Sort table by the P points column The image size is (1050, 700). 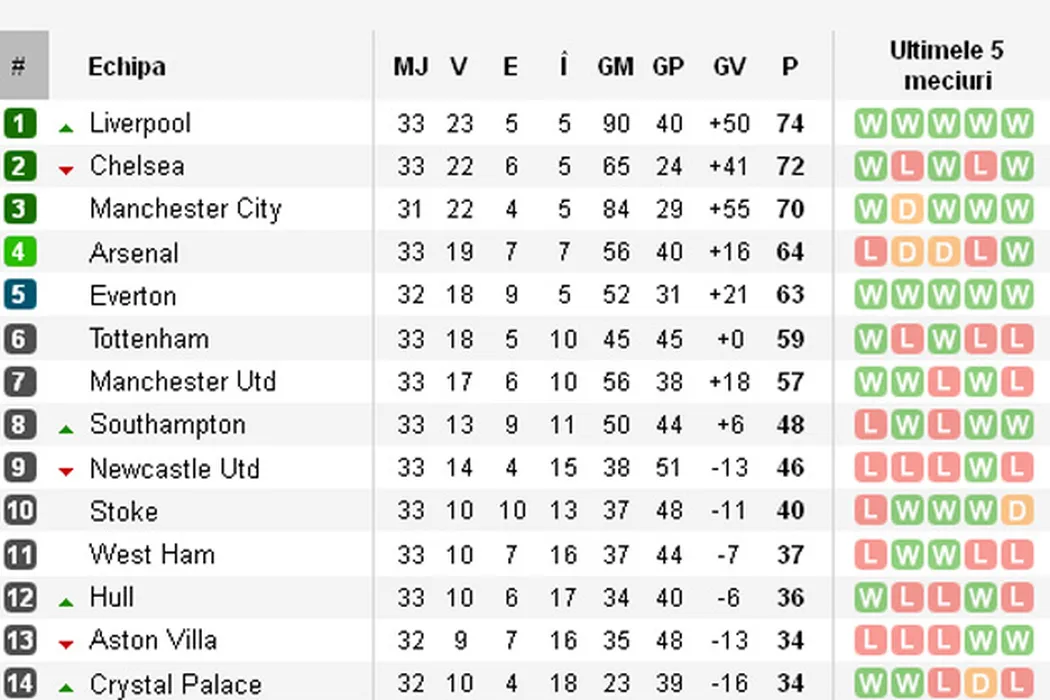pyautogui.click(x=790, y=67)
